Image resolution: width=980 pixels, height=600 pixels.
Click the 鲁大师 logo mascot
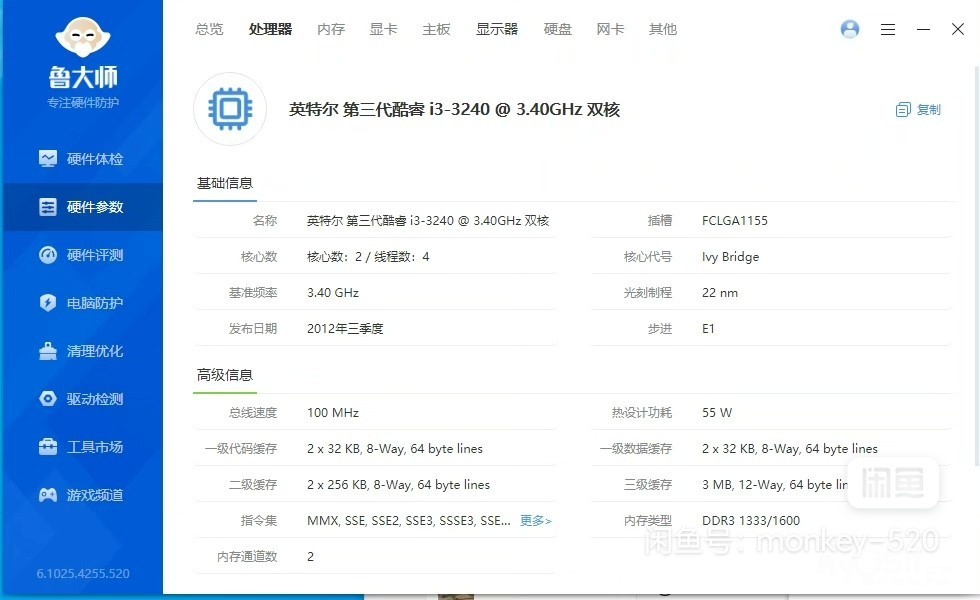click(x=82, y=36)
